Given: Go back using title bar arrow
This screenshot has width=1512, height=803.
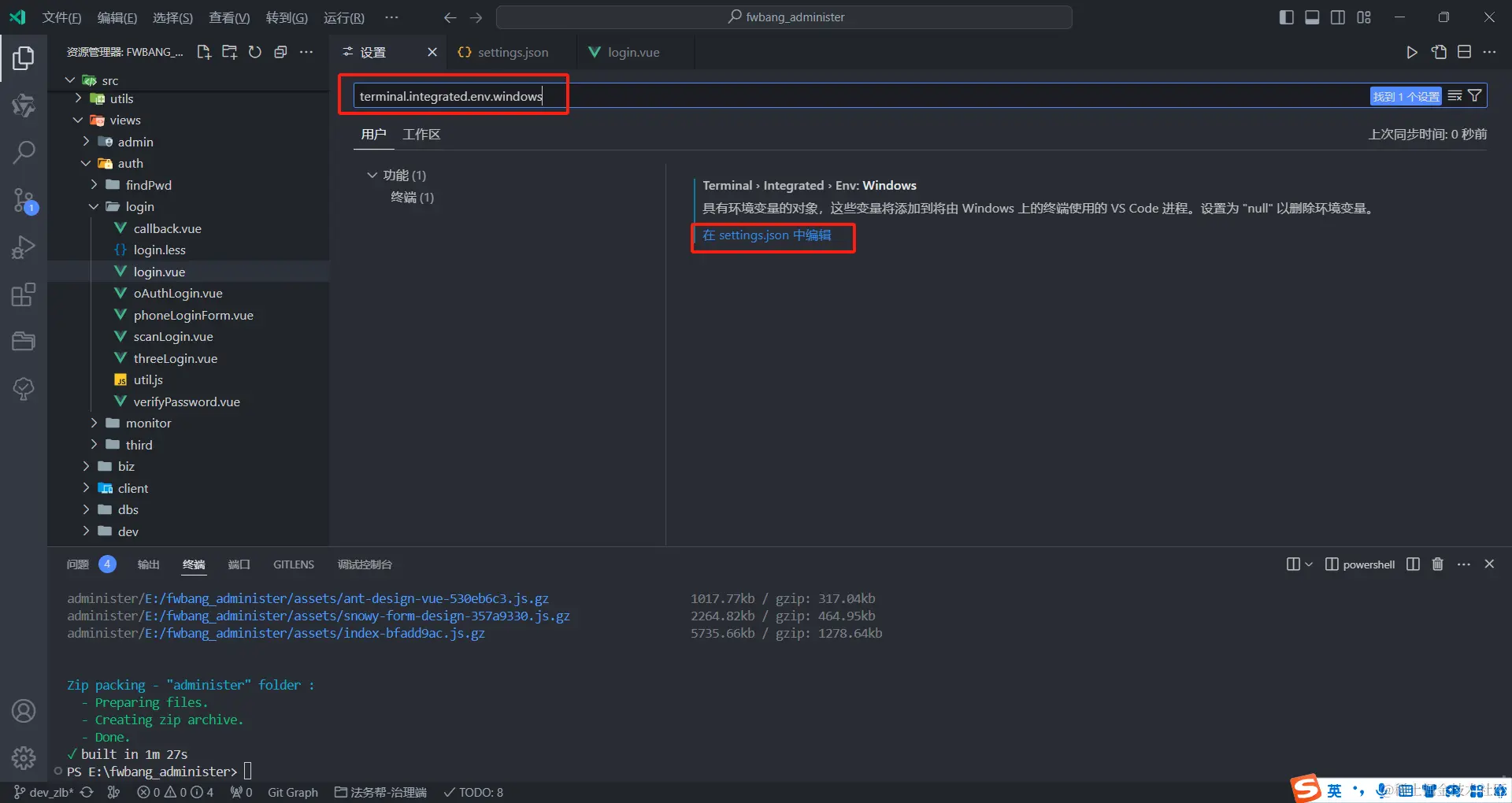Looking at the screenshot, I should coord(450,17).
